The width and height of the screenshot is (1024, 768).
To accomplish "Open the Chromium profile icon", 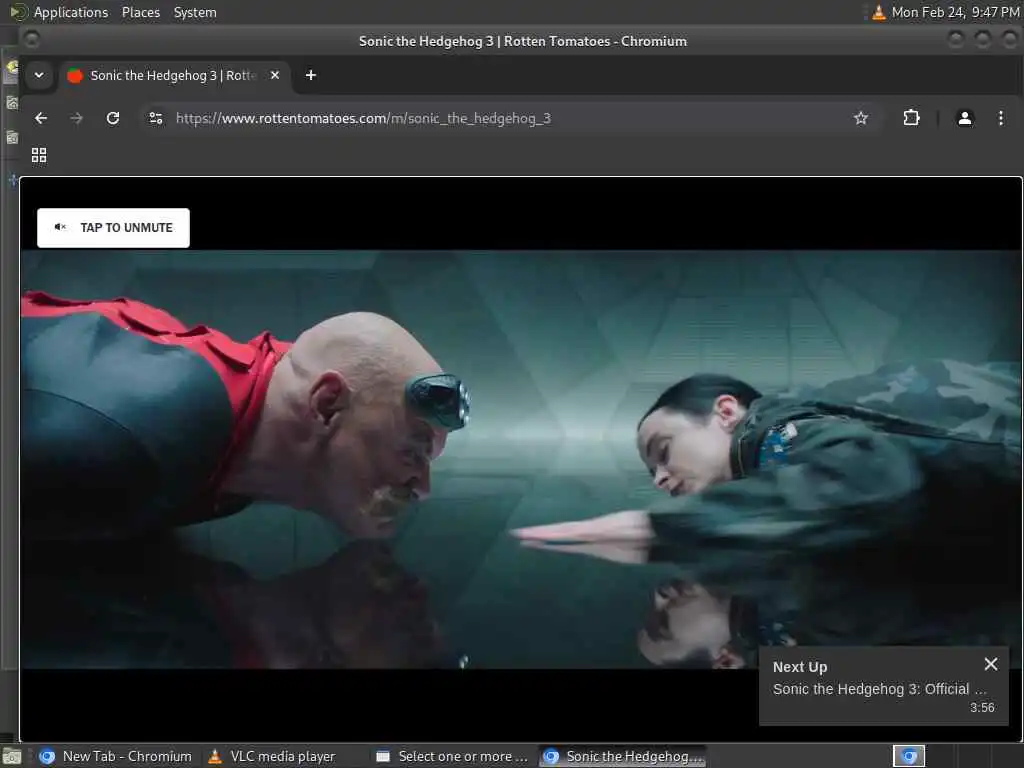I will tap(965, 118).
